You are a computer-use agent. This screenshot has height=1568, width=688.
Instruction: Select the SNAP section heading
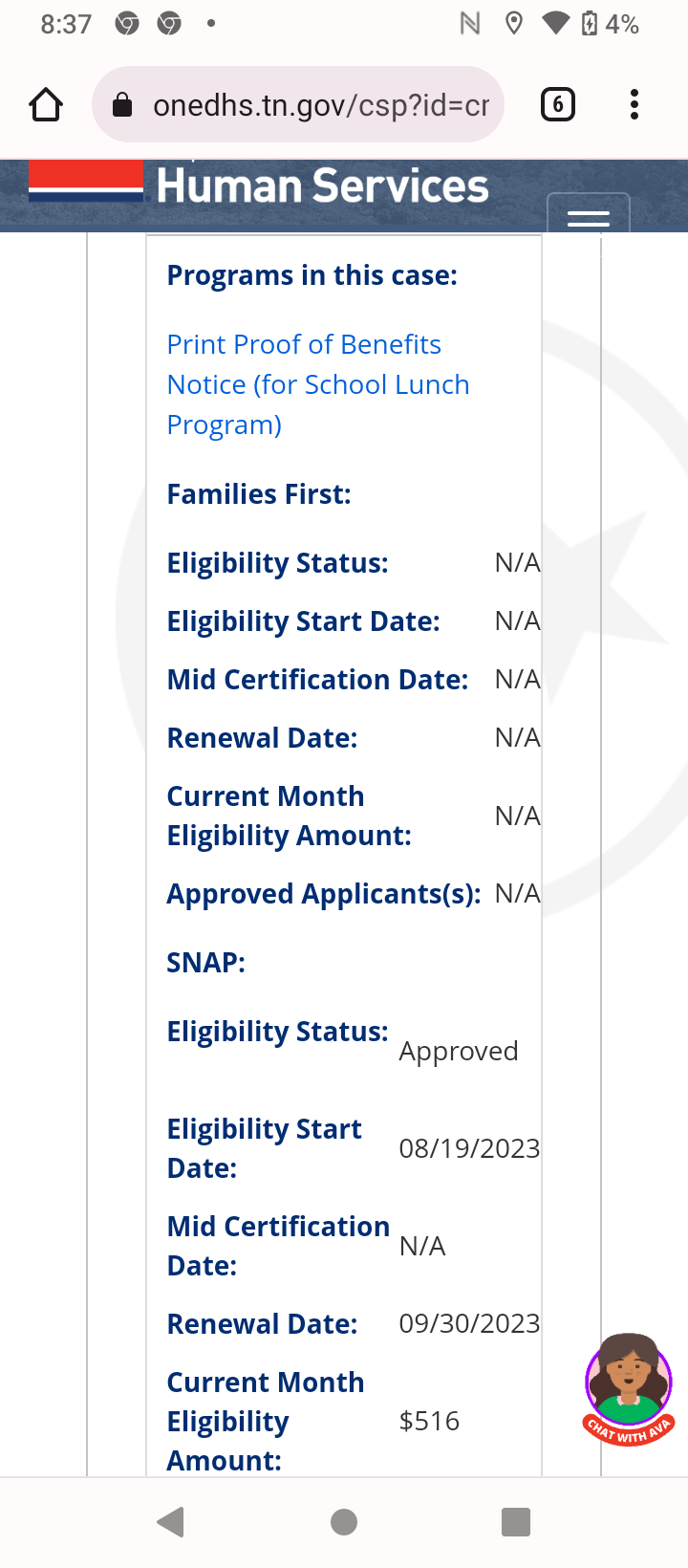205,963
